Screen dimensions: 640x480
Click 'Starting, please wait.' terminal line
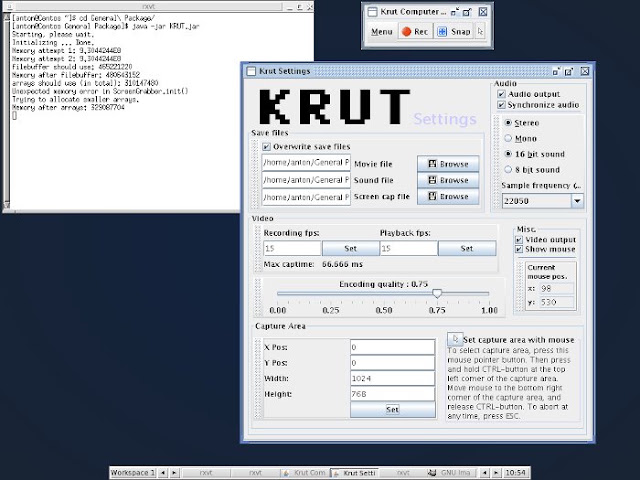click(x=53, y=34)
